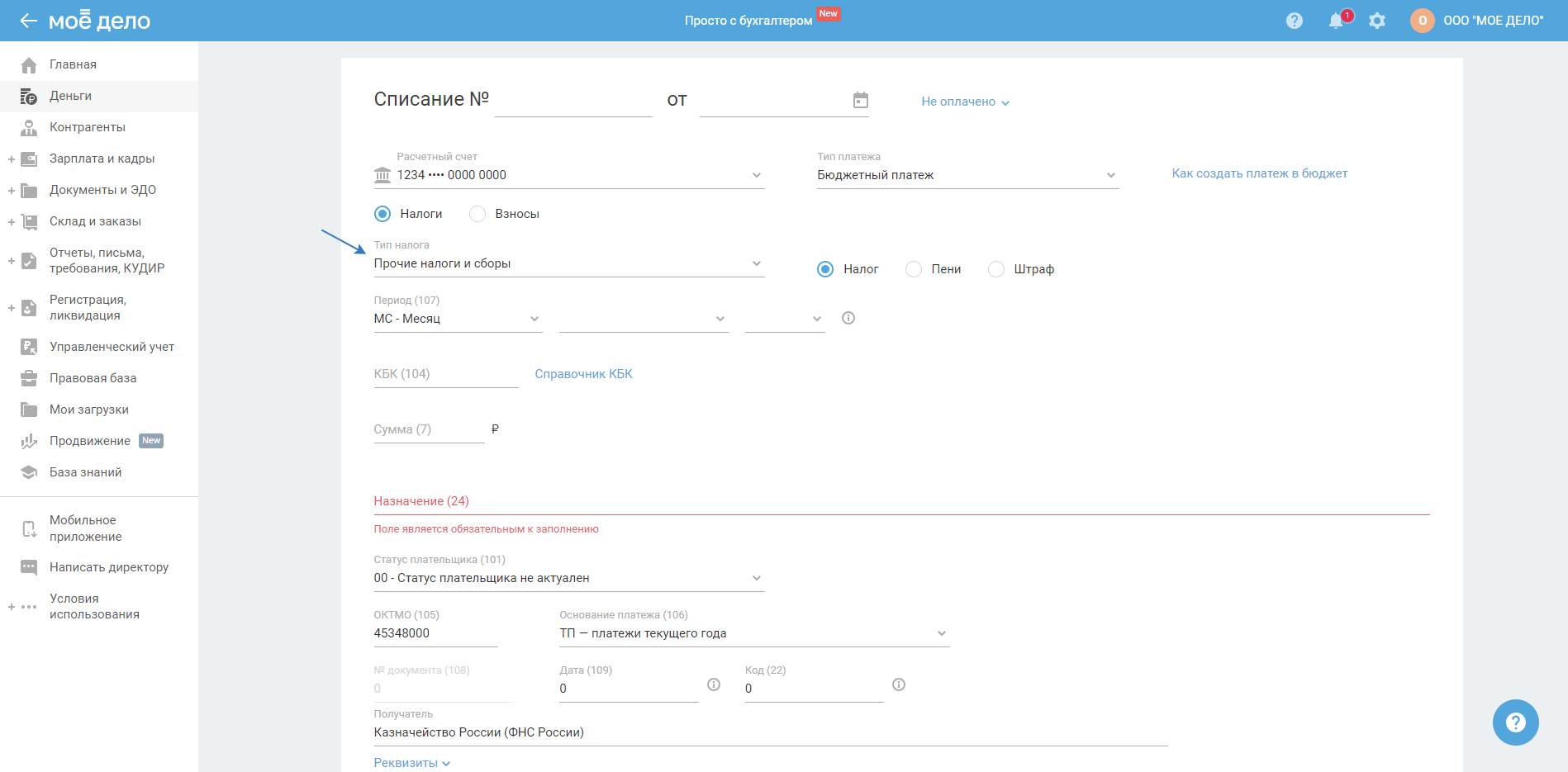
Task: Choose the Пени radio option
Action: pos(914,269)
